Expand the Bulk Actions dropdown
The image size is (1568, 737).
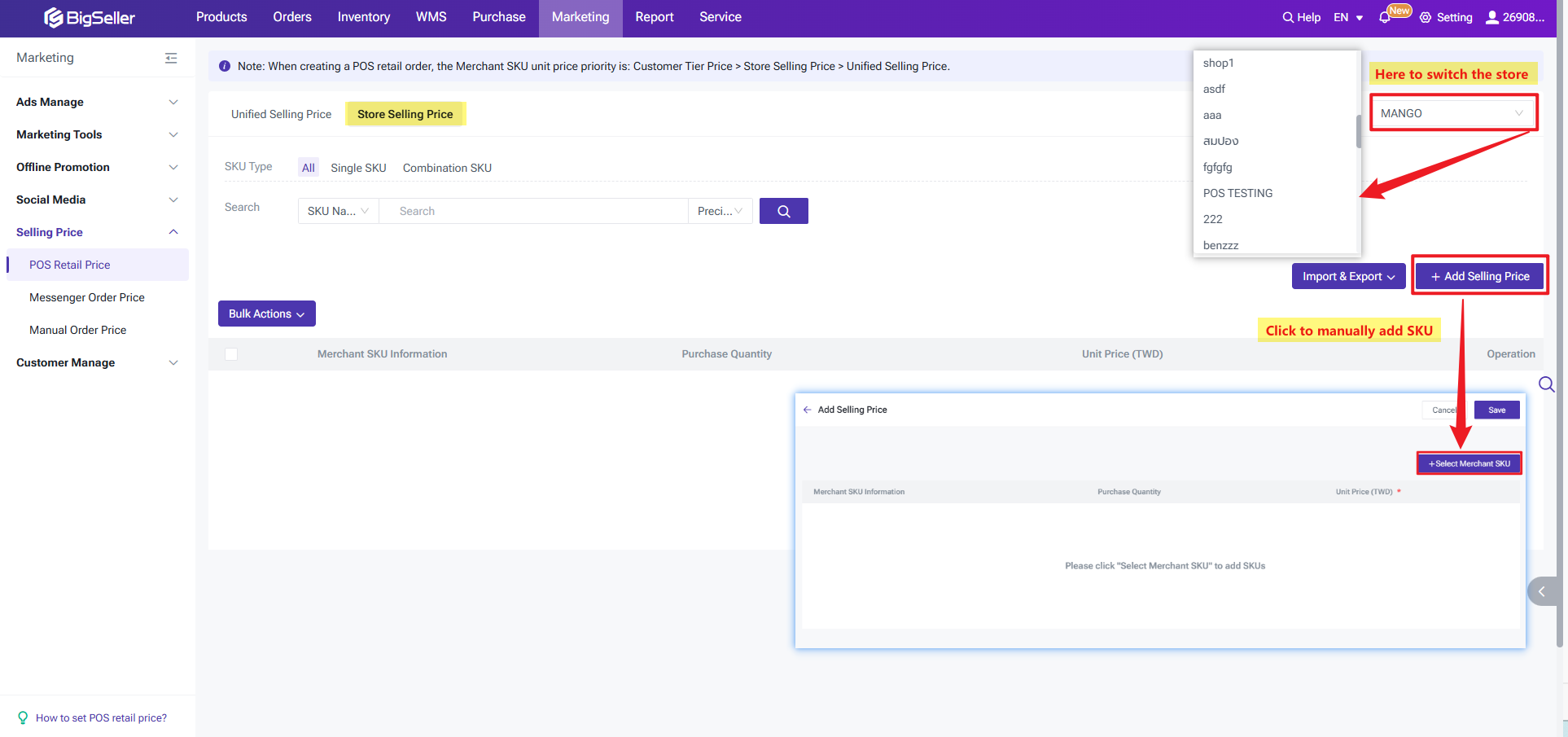click(266, 314)
